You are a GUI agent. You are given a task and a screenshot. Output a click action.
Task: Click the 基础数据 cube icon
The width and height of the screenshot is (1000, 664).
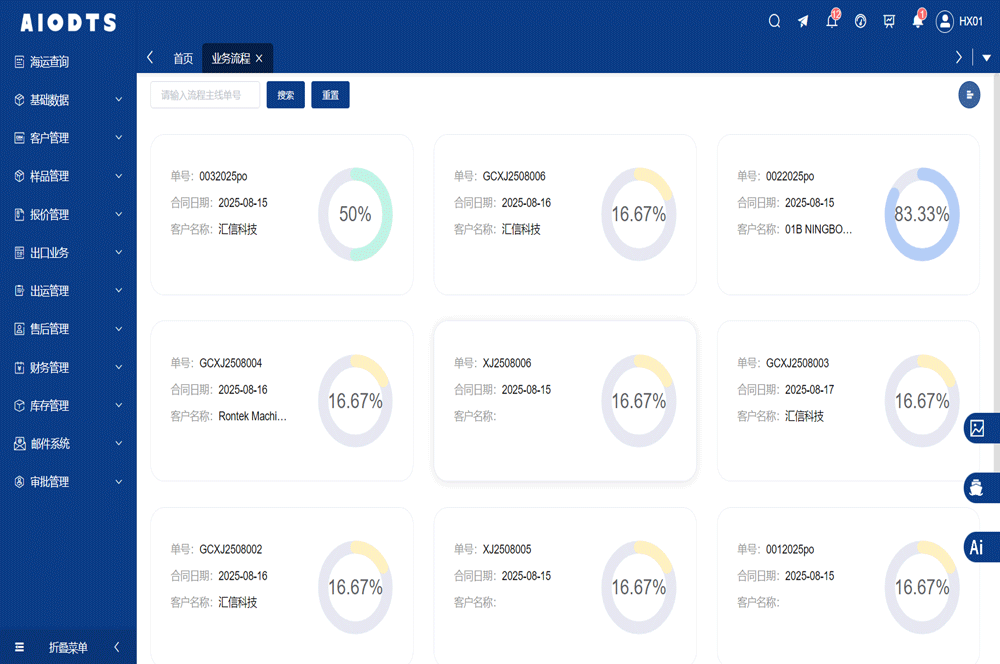click(x=19, y=100)
